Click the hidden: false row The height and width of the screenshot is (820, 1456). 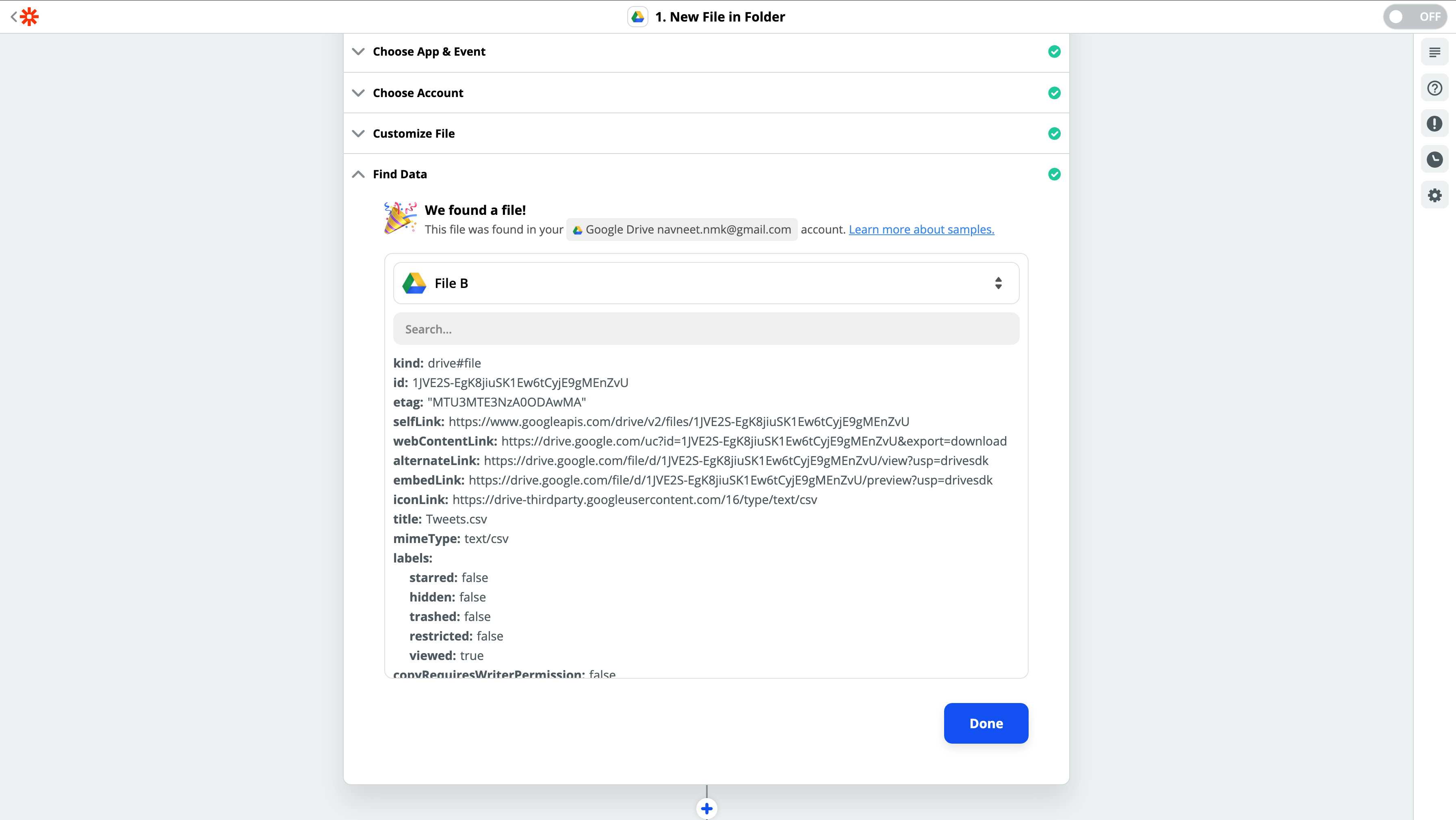(x=447, y=597)
